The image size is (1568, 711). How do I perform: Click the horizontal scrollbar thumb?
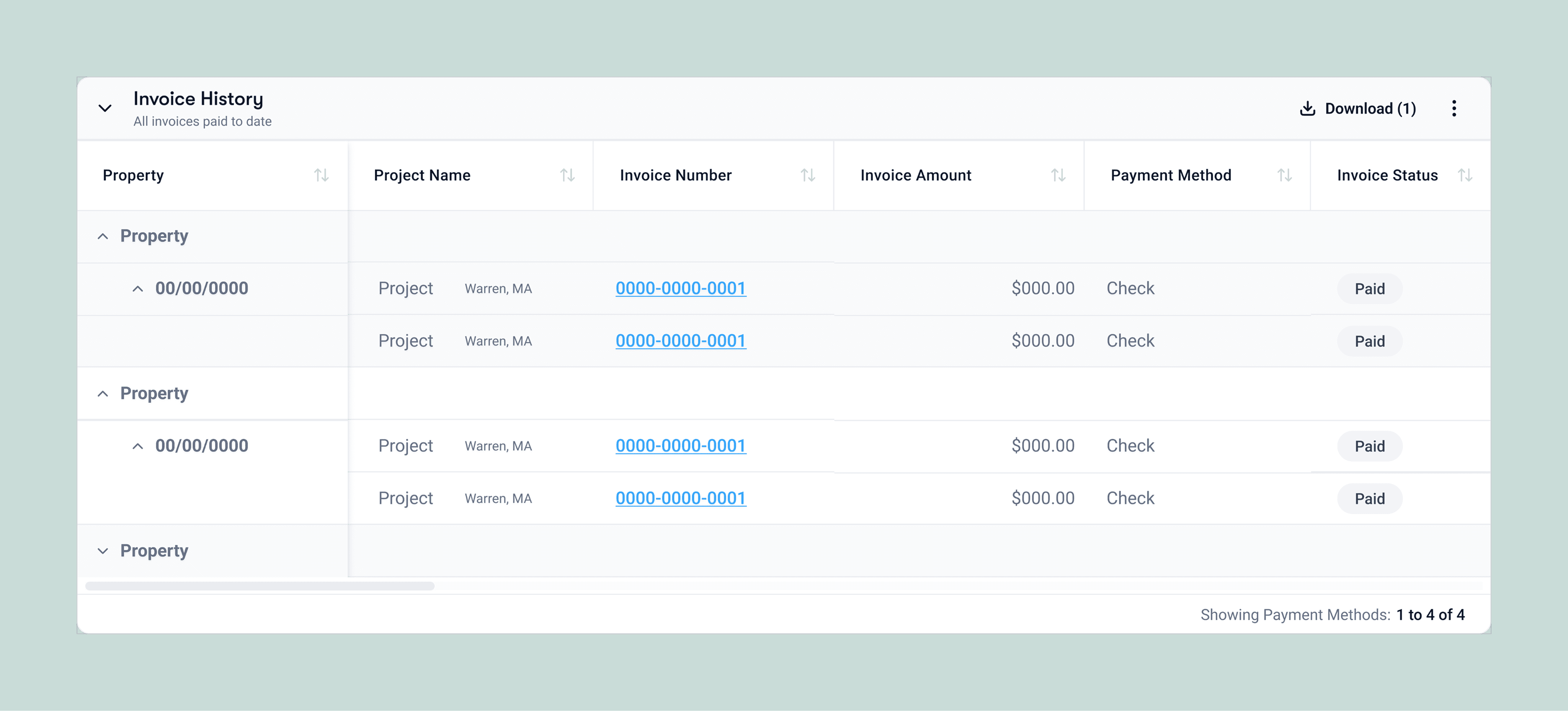pyautogui.click(x=260, y=585)
